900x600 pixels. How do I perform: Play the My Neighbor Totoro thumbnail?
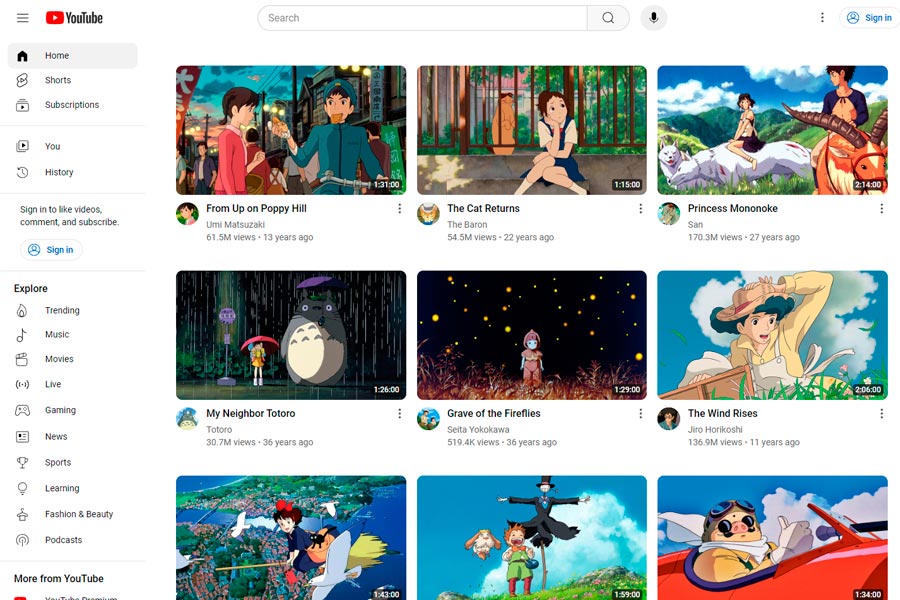click(291, 335)
